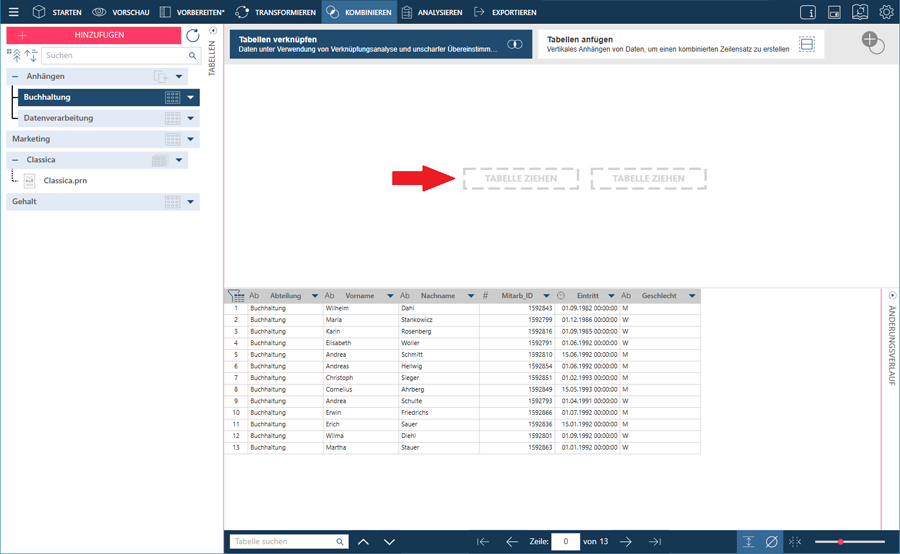The width and height of the screenshot is (900, 554).
Task: Click the magnifier in Suchen field
Action: coord(192,56)
